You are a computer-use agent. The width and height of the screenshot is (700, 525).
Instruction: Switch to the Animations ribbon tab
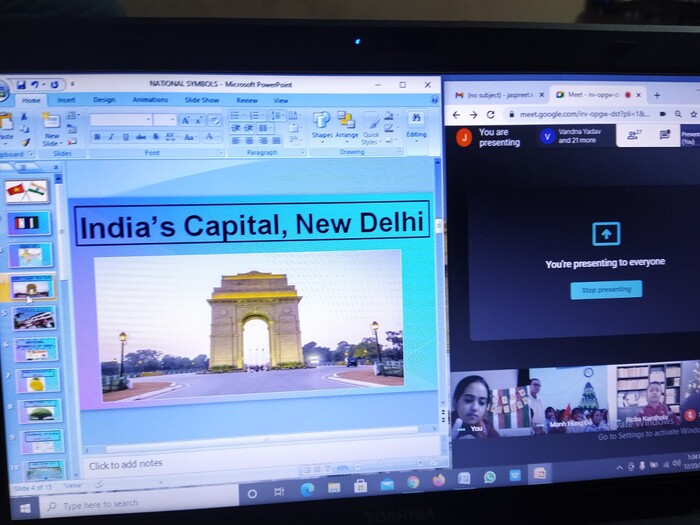point(150,100)
